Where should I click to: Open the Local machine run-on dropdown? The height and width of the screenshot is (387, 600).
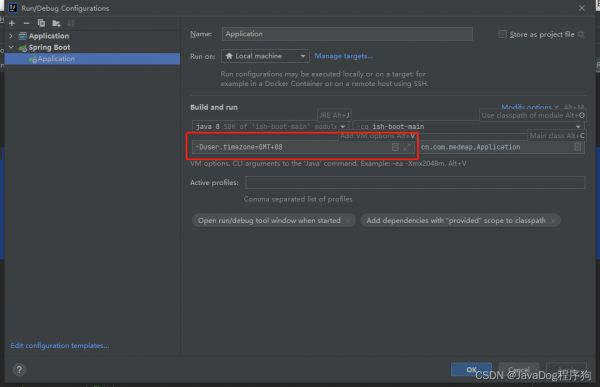tap(265, 56)
